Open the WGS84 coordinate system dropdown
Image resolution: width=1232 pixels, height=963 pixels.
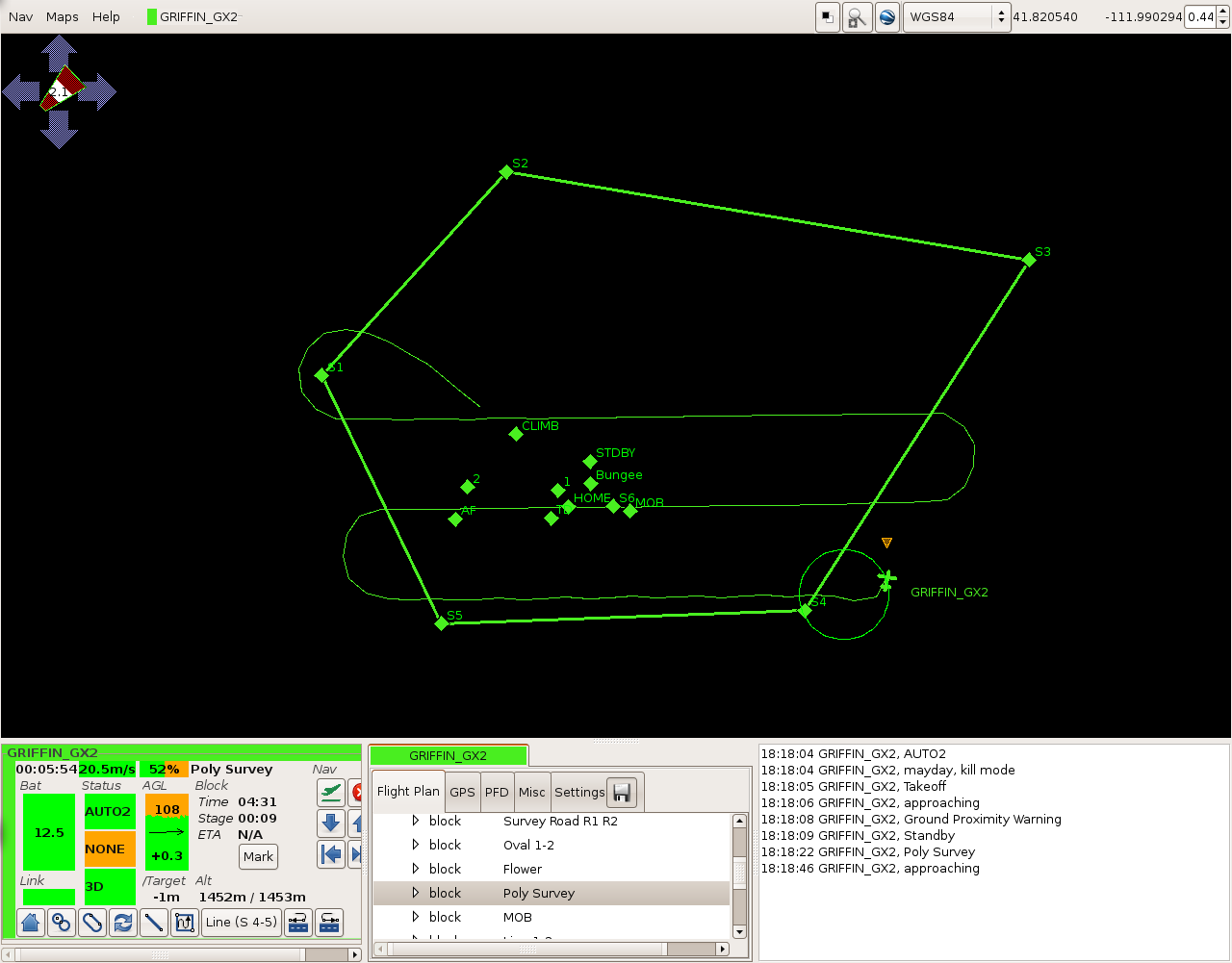957,17
